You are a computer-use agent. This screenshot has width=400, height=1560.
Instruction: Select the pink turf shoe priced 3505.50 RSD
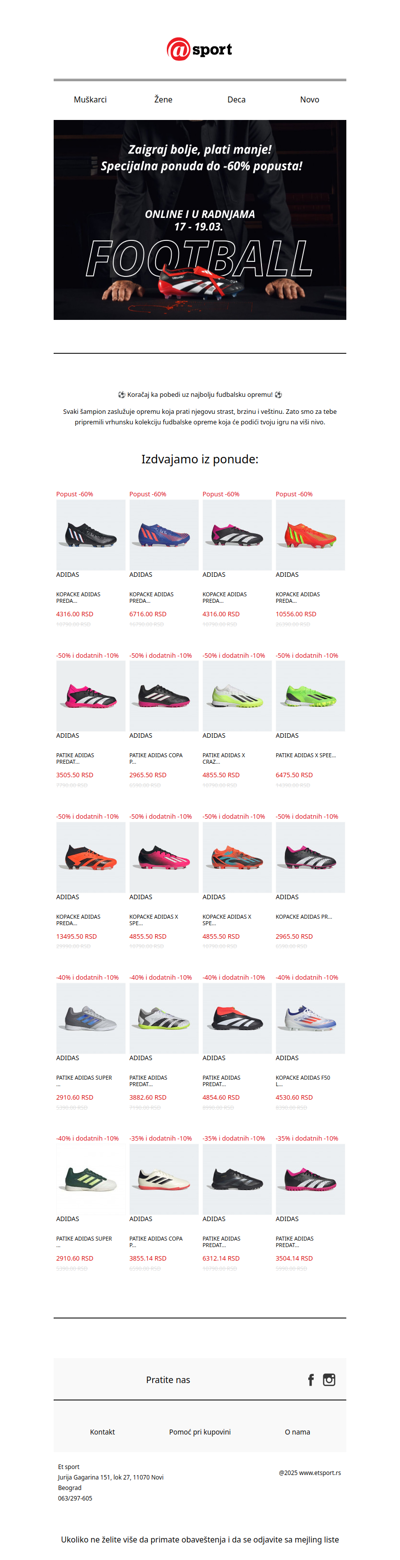tap(91, 695)
